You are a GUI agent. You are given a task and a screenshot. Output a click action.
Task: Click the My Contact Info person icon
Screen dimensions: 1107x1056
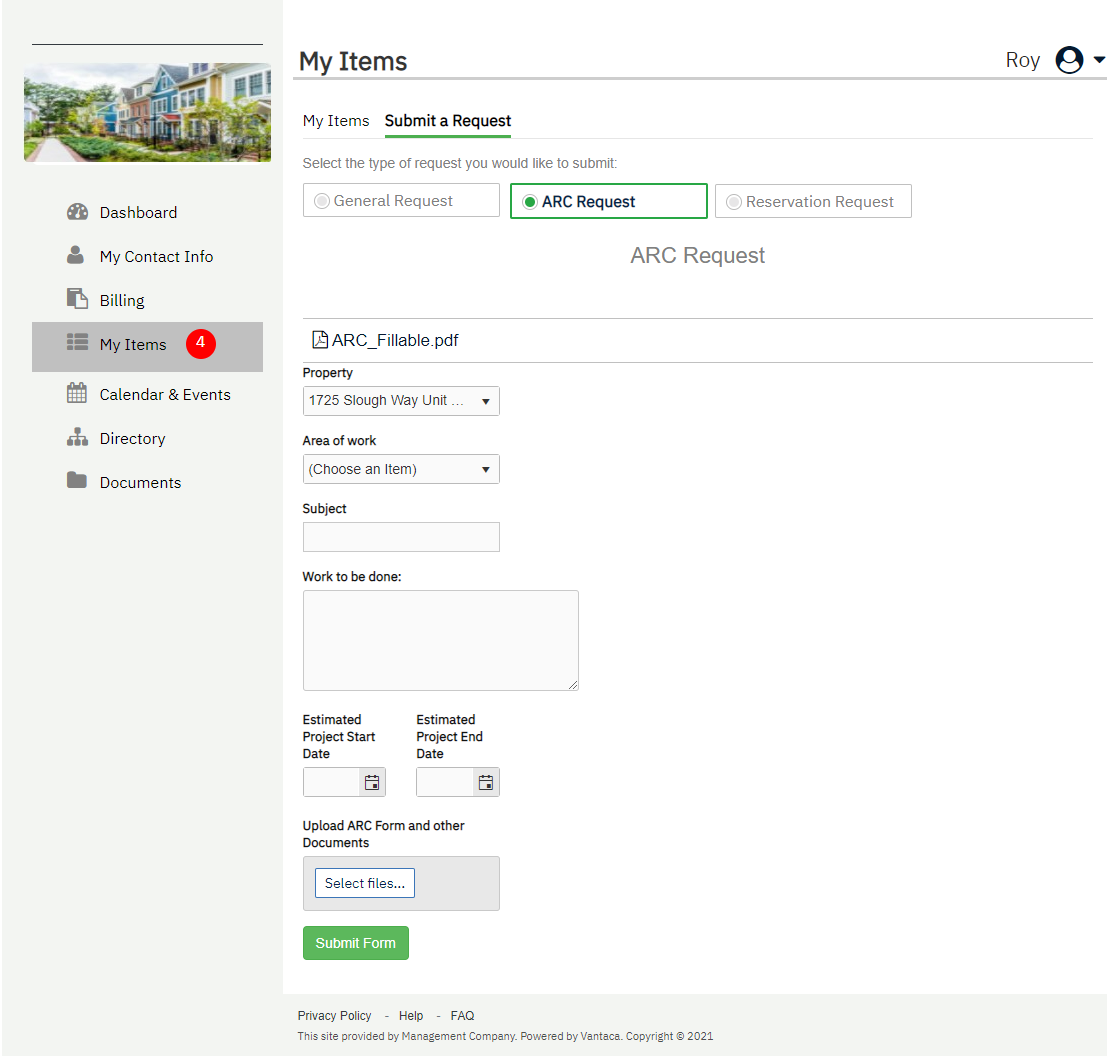point(76,256)
